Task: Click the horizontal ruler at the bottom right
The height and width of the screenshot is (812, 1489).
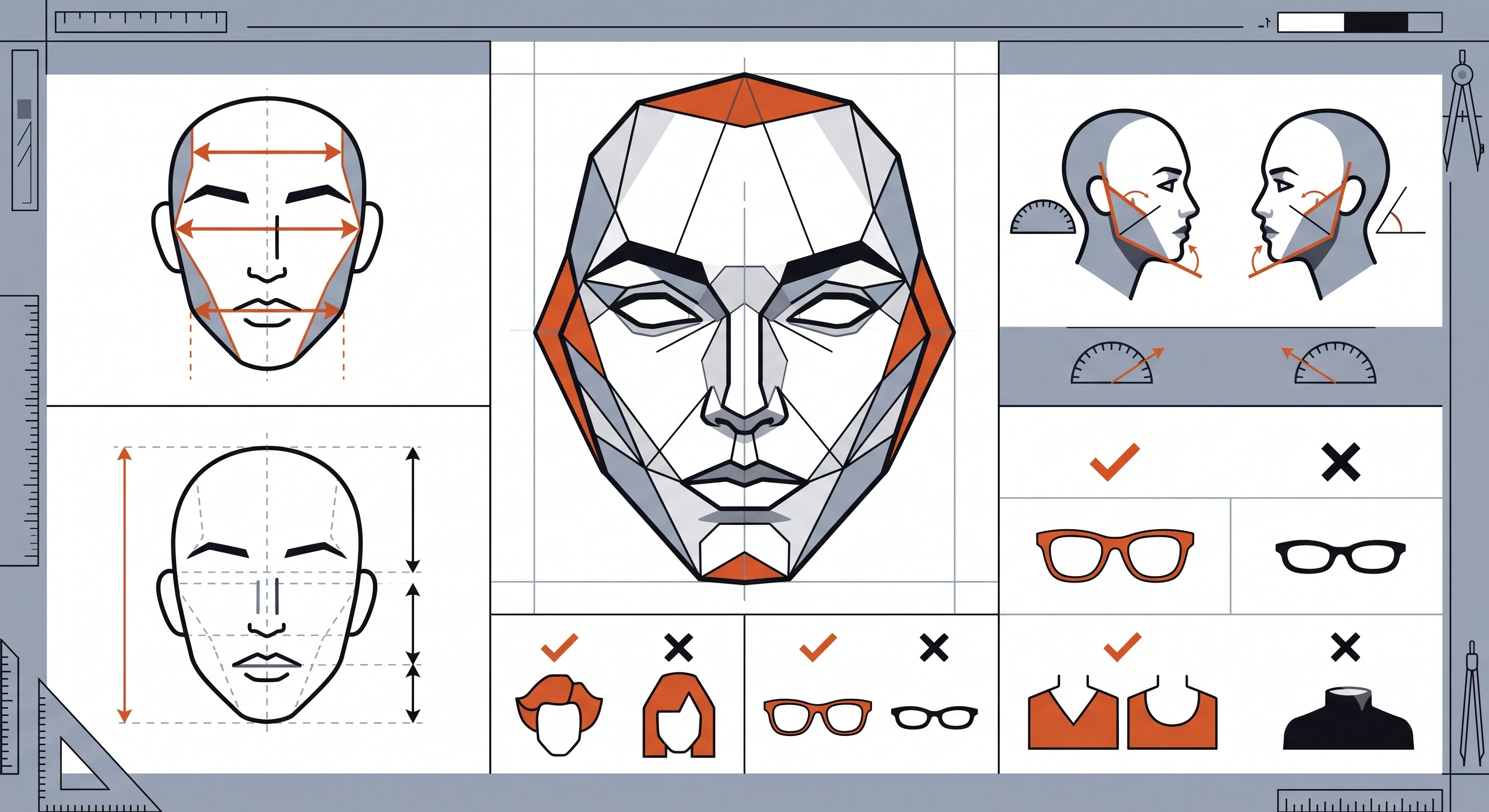Action: [1359, 800]
